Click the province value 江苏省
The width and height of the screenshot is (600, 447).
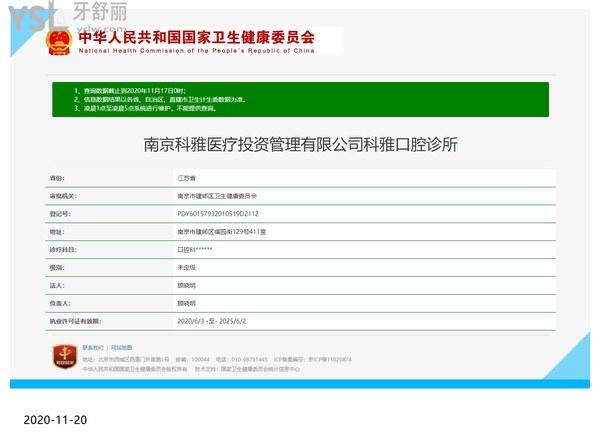click(186, 178)
